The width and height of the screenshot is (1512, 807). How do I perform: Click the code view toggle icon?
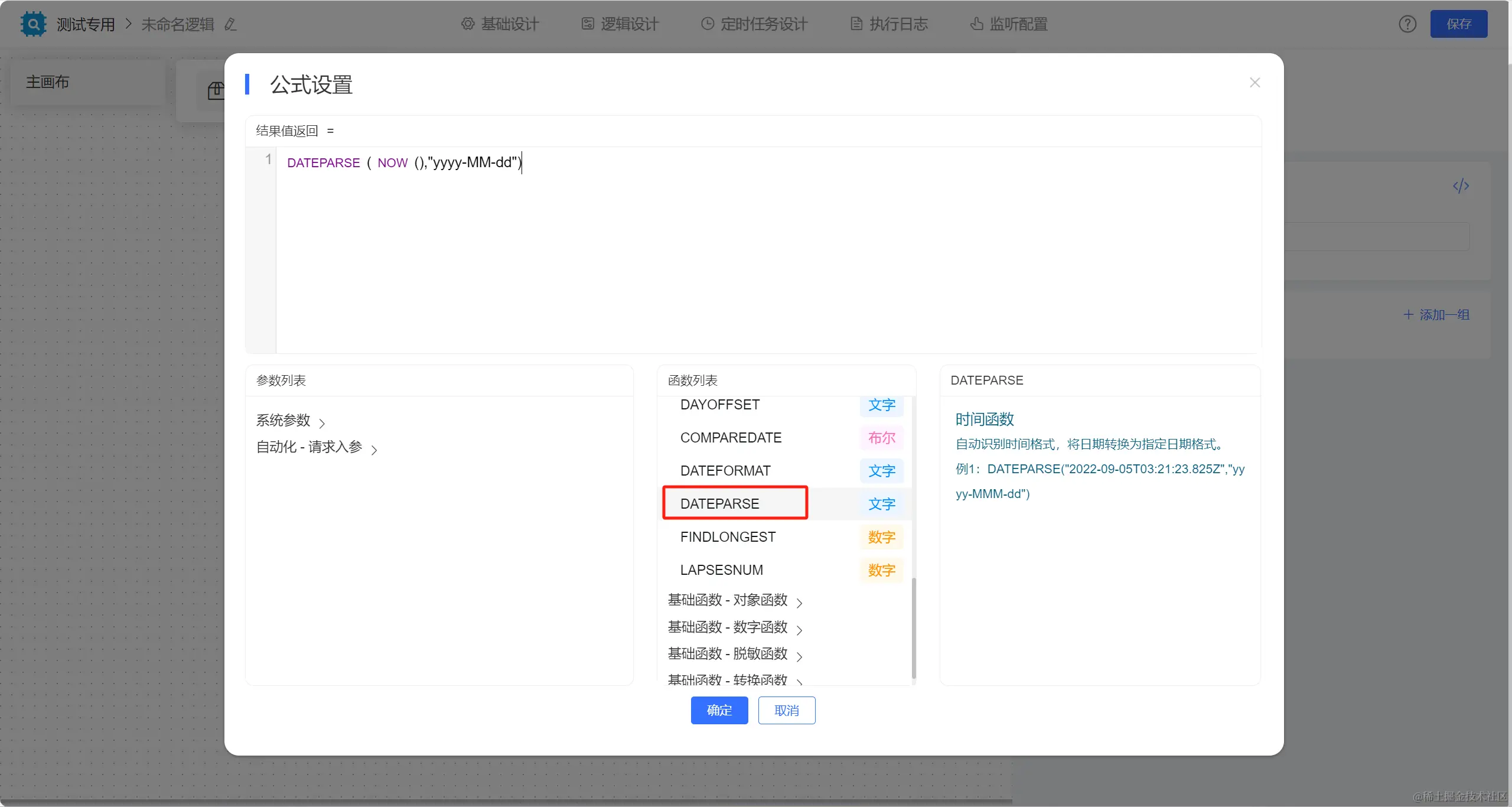(x=1461, y=186)
